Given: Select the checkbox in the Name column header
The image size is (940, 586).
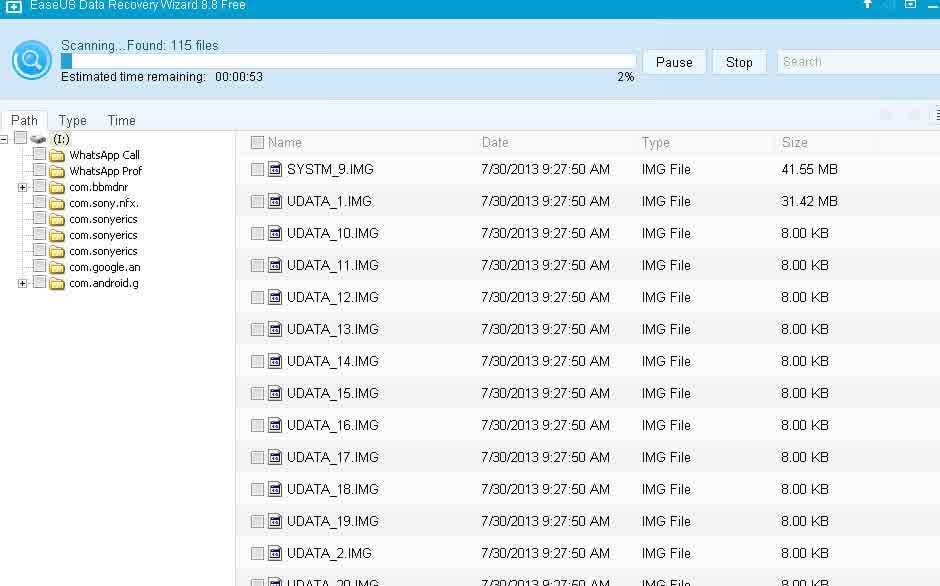Looking at the screenshot, I should coord(256,142).
